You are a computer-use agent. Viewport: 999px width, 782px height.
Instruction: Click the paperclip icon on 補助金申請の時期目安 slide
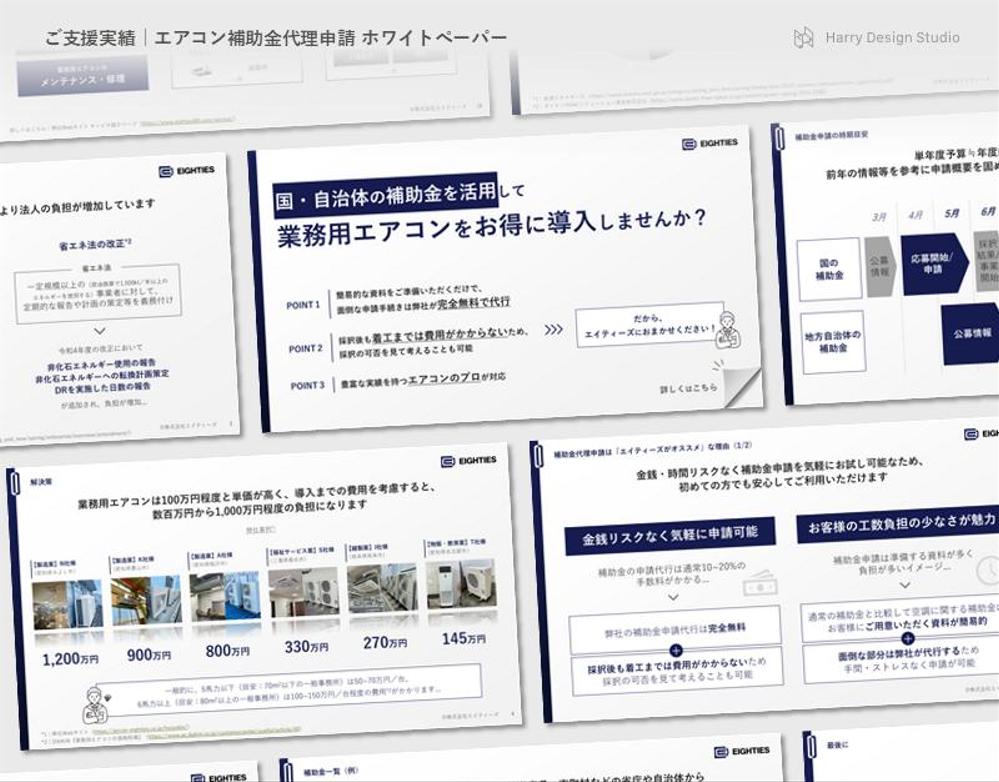pos(779,138)
